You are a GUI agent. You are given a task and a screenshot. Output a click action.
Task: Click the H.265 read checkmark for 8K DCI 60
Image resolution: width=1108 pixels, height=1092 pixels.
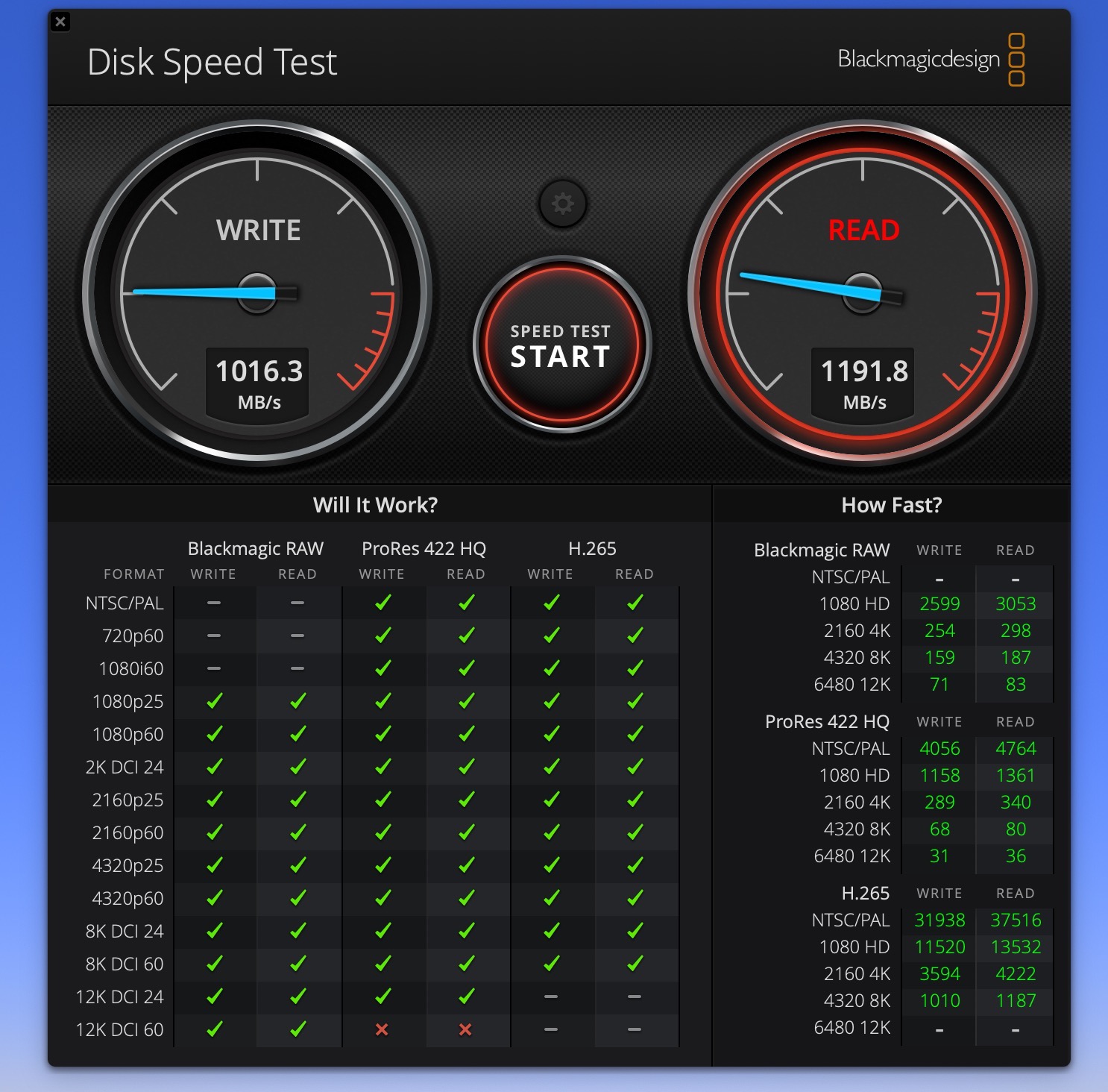point(635,964)
